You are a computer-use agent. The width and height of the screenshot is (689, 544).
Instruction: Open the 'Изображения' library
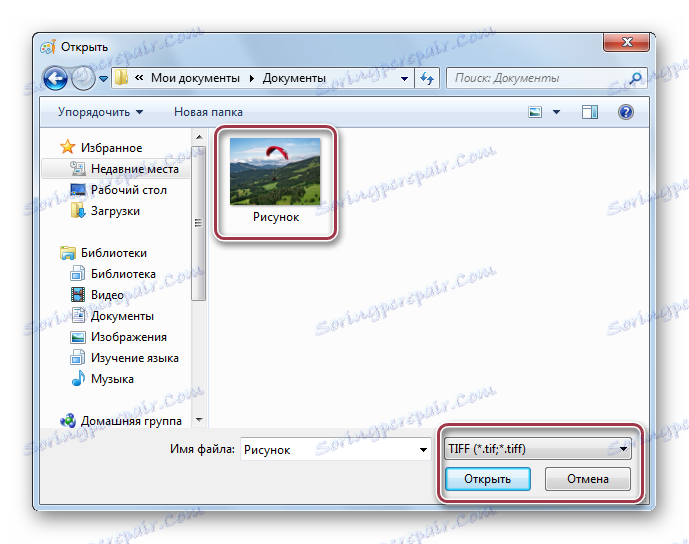coord(129,337)
